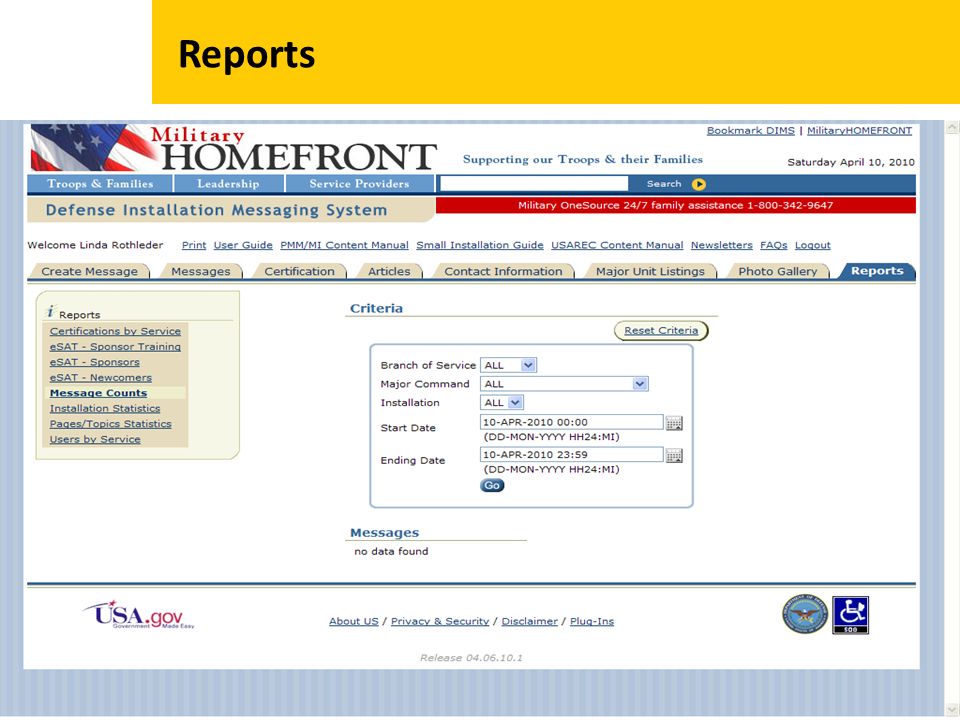Click the Start Date input field
The height and width of the screenshot is (720, 960).
click(x=572, y=422)
